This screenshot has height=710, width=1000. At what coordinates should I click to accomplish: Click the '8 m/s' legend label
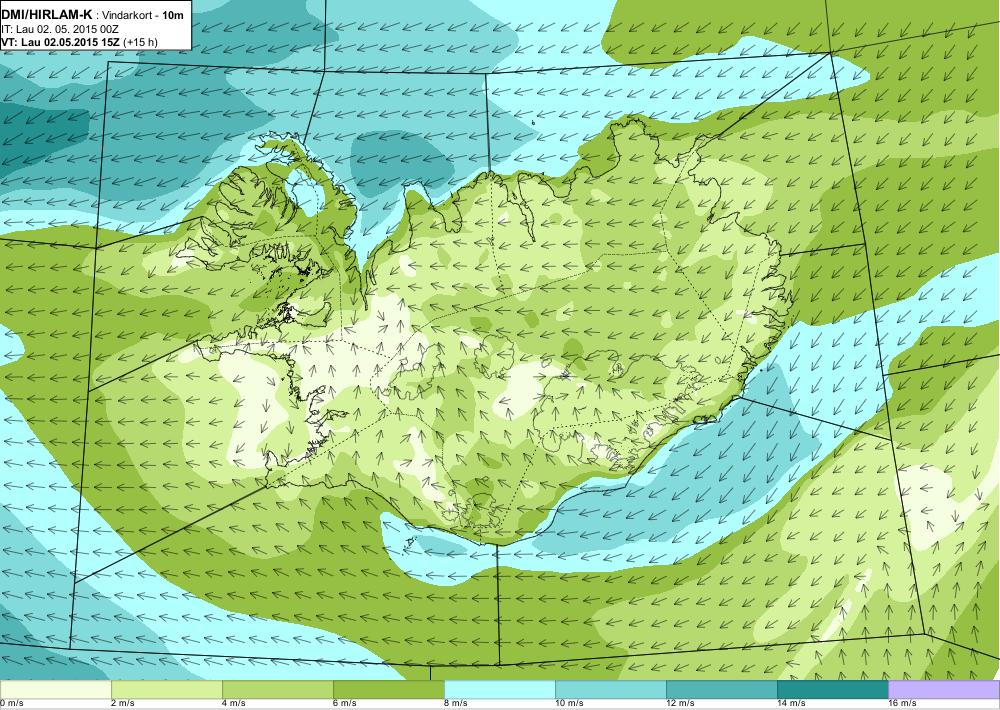(455, 704)
